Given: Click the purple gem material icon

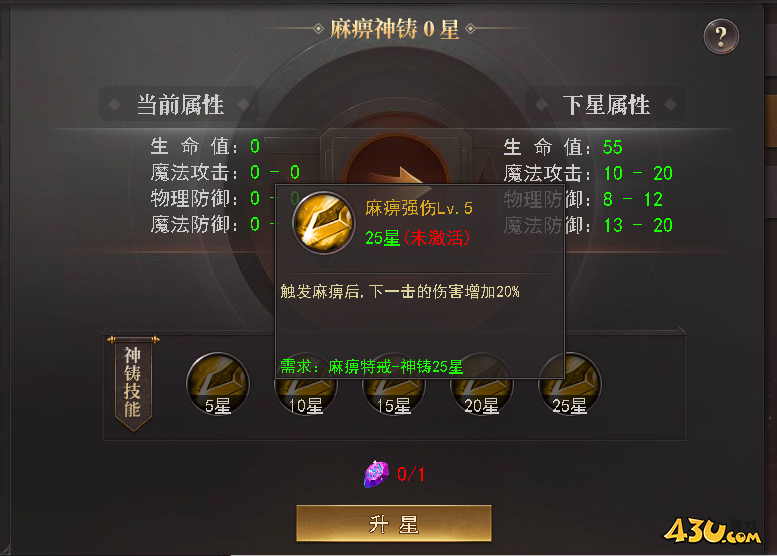Looking at the screenshot, I should (x=376, y=474).
